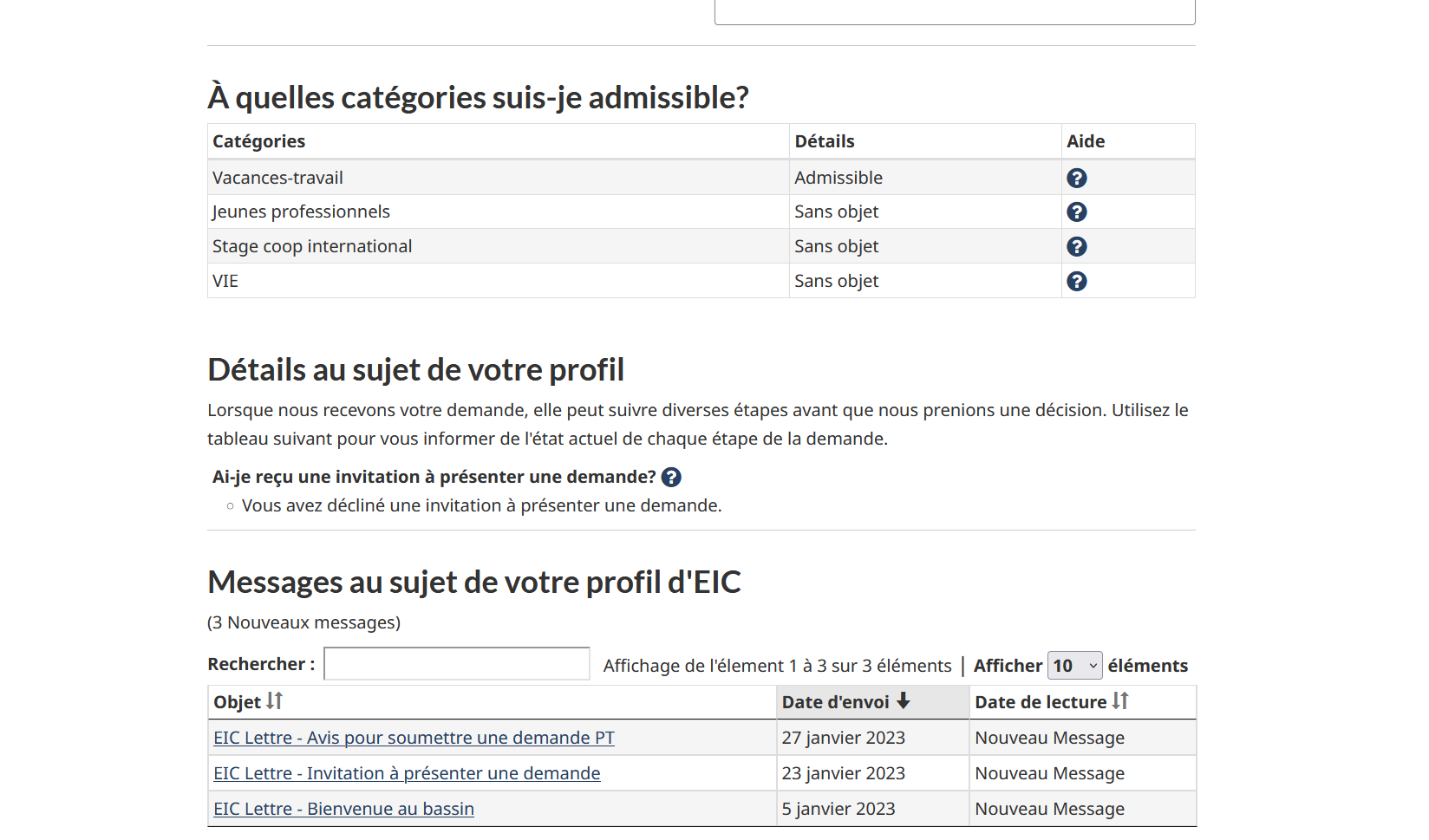Select the 'Admissible' detail cell

pos(925,178)
